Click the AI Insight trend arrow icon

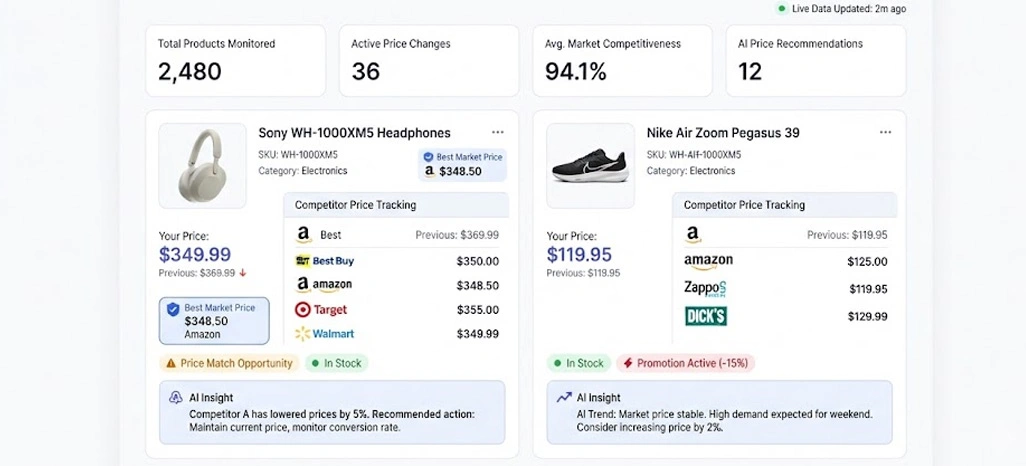[x=563, y=397]
